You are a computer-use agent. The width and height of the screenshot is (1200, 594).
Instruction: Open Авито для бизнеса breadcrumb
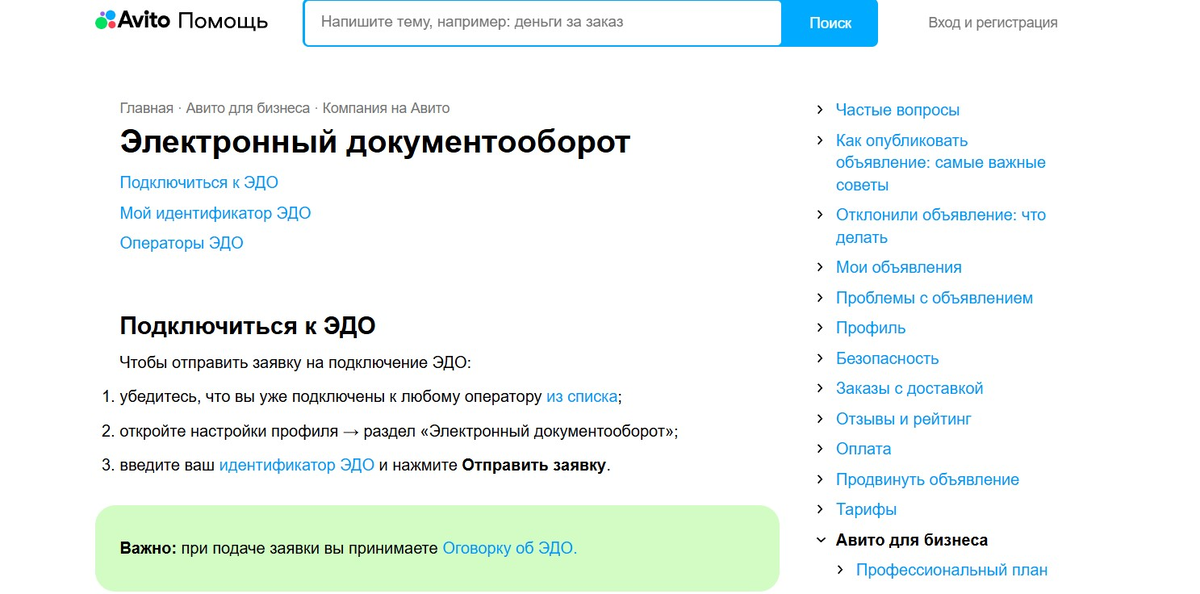point(248,108)
